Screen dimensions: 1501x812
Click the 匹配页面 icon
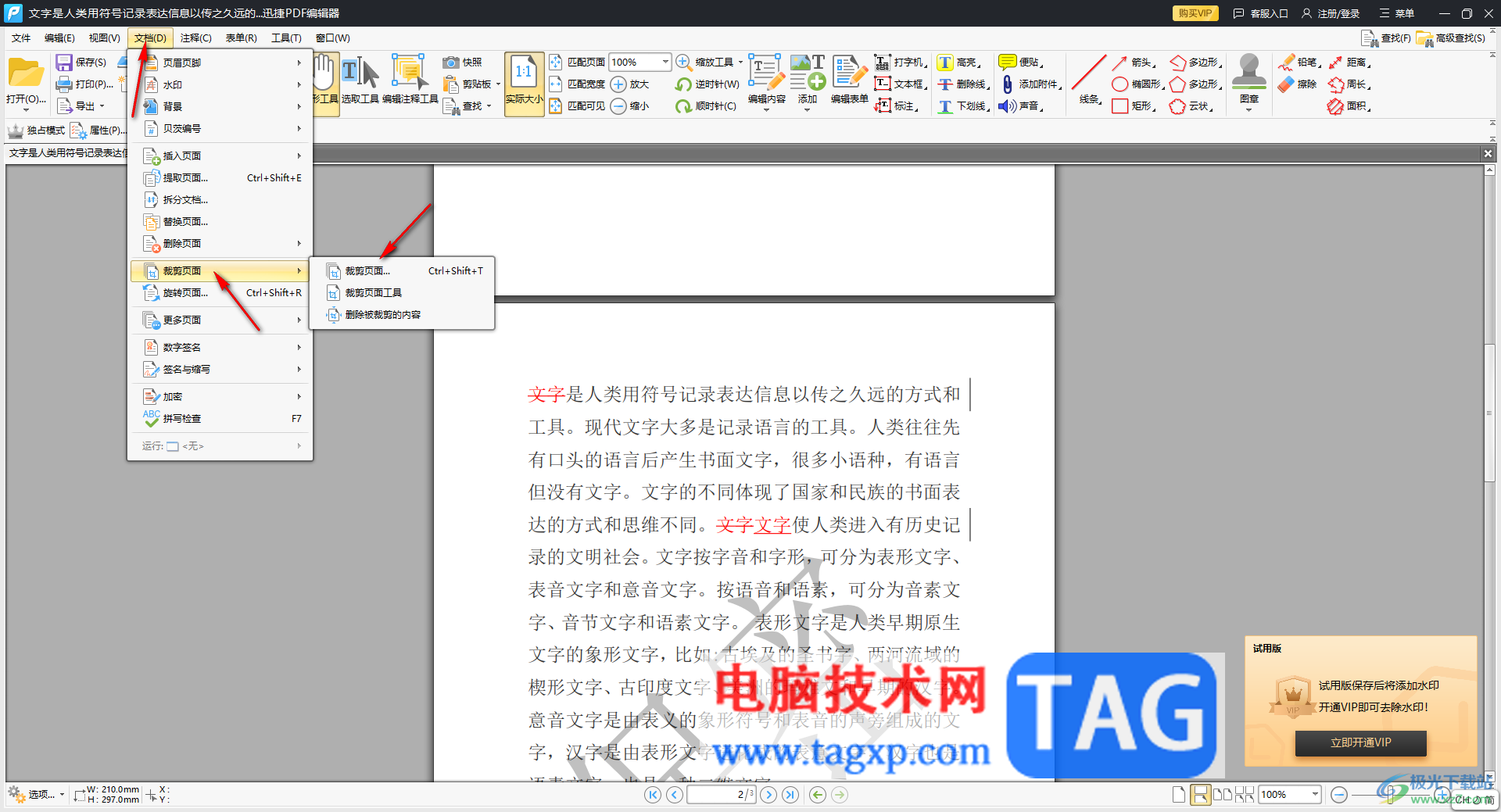556,63
